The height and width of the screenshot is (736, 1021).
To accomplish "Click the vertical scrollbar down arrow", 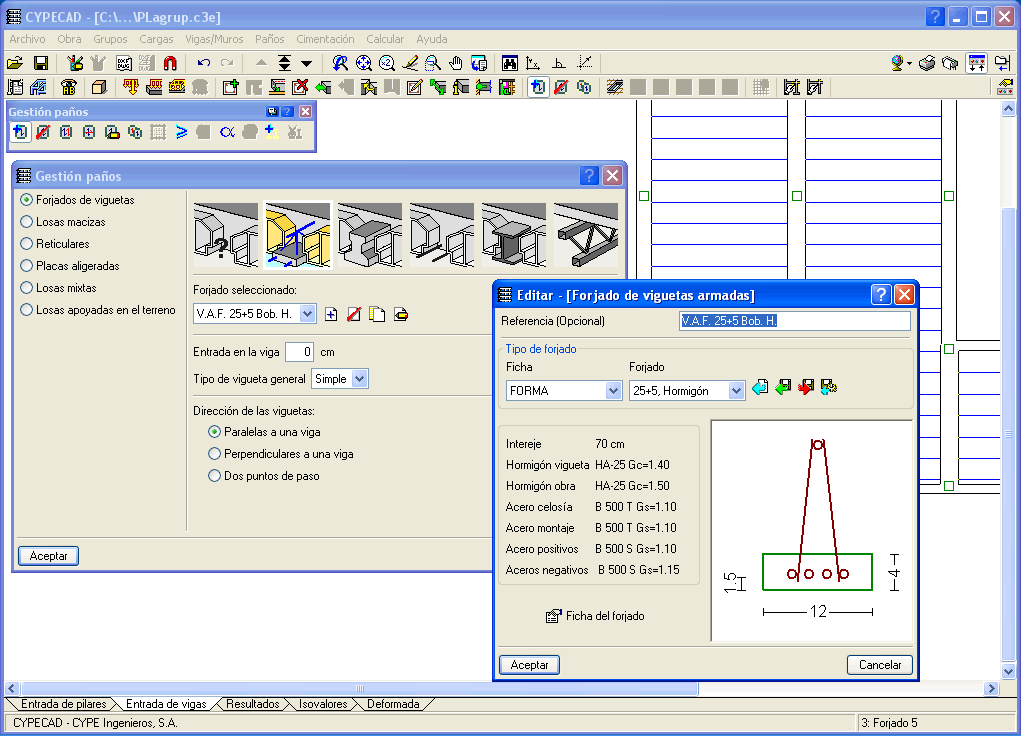I will tap(1008, 672).
